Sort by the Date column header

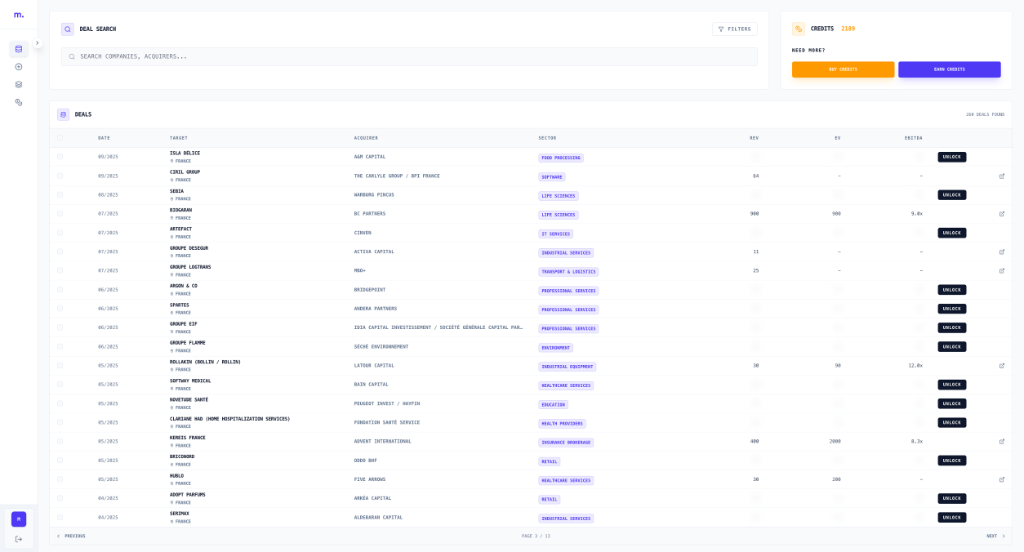click(x=104, y=138)
